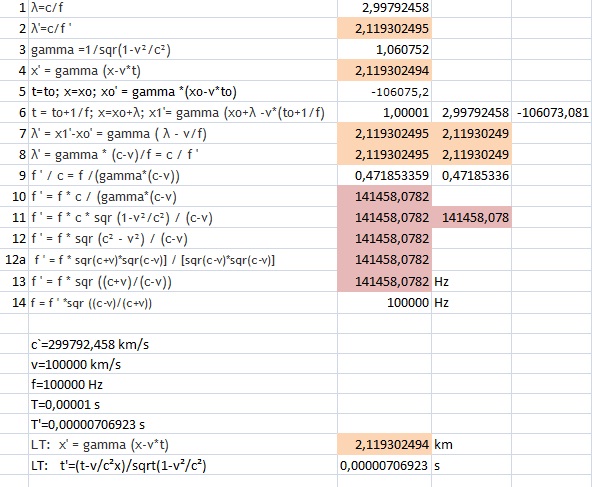592x487 pixels.
Task: Select the pink 141458,0782 cell in row 10
Action: point(384,196)
